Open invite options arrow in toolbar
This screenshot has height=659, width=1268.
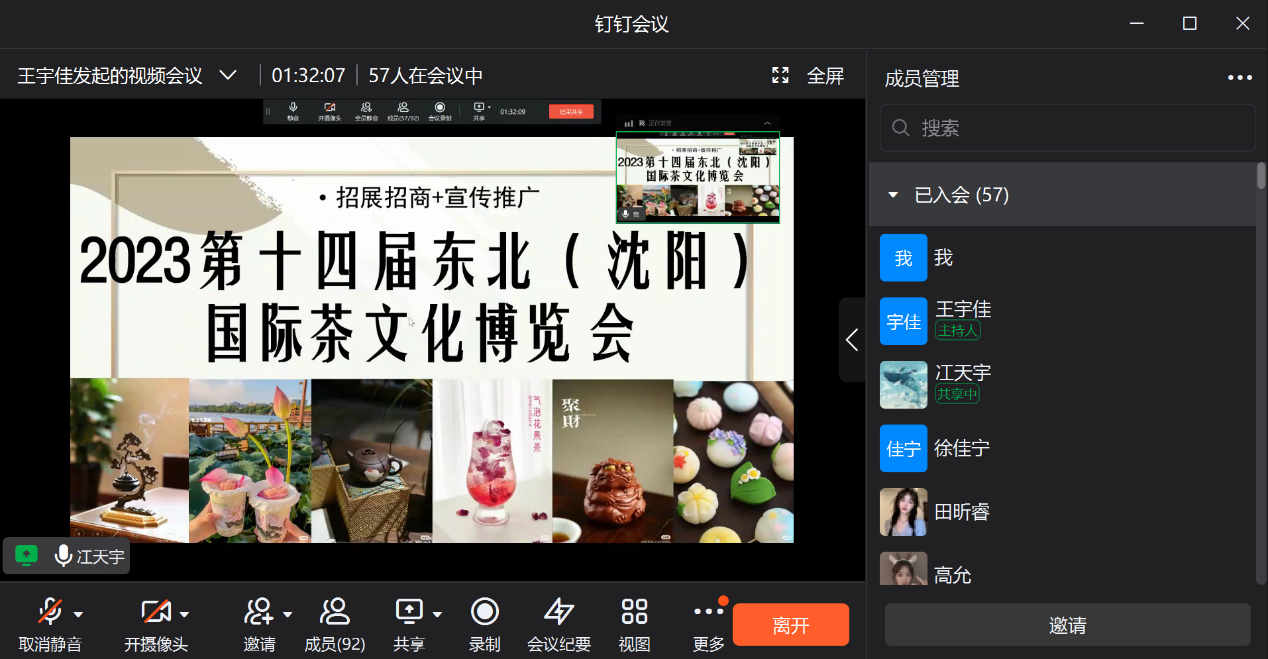pyautogui.click(x=288, y=614)
